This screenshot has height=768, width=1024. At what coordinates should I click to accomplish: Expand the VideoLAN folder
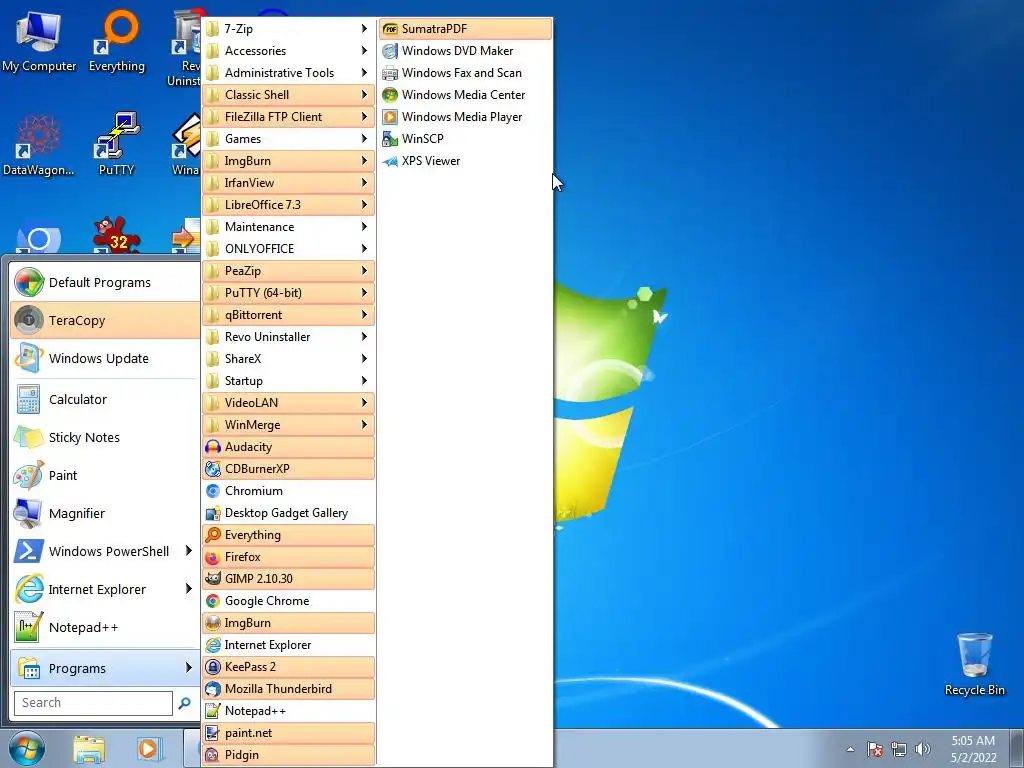pyautogui.click(x=289, y=402)
